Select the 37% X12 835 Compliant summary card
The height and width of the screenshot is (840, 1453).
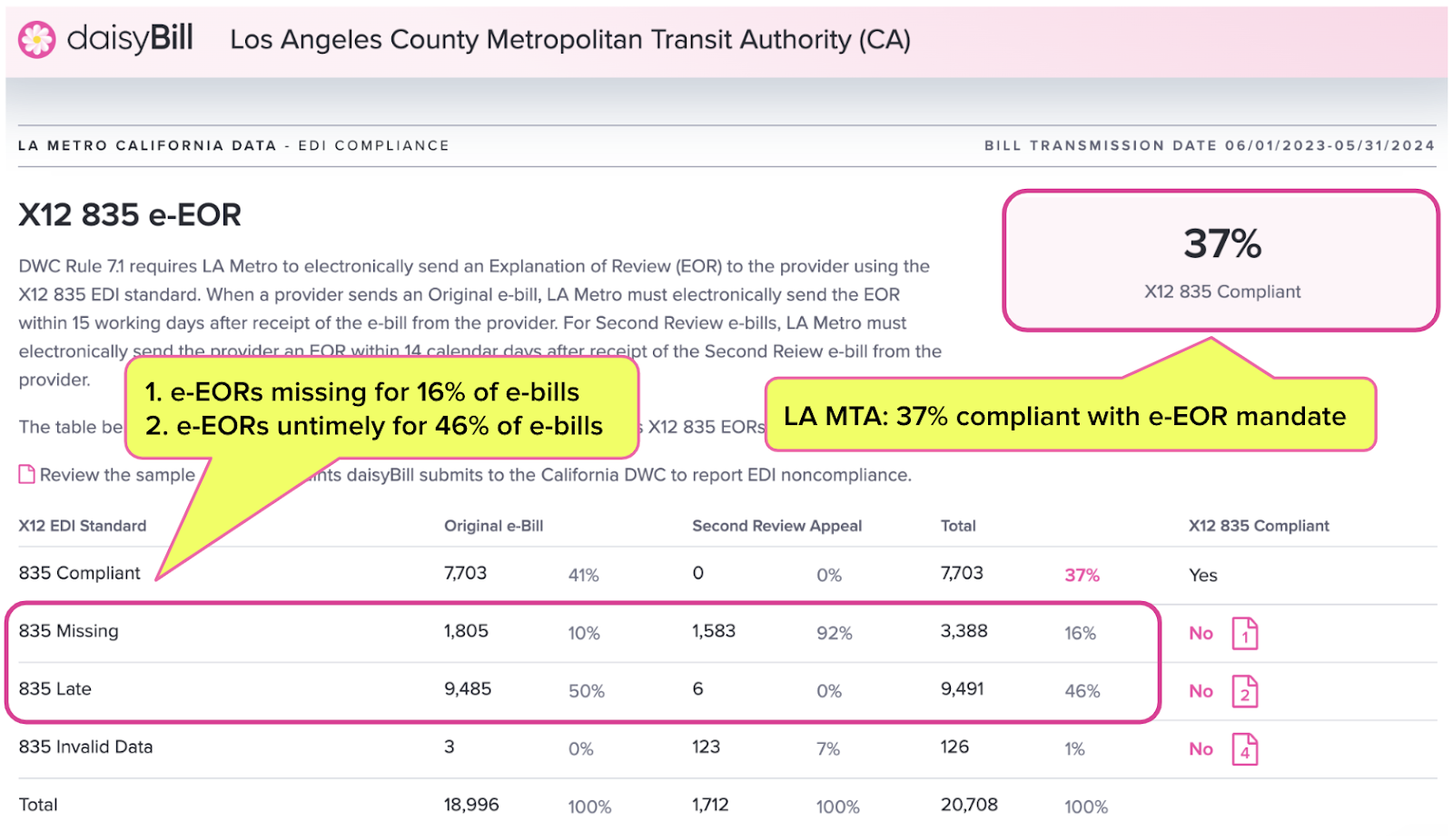click(1221, 261)
